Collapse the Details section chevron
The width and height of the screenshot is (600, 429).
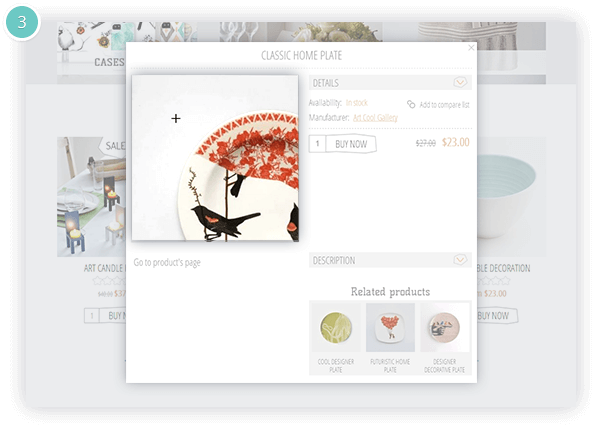coord(460,82)
